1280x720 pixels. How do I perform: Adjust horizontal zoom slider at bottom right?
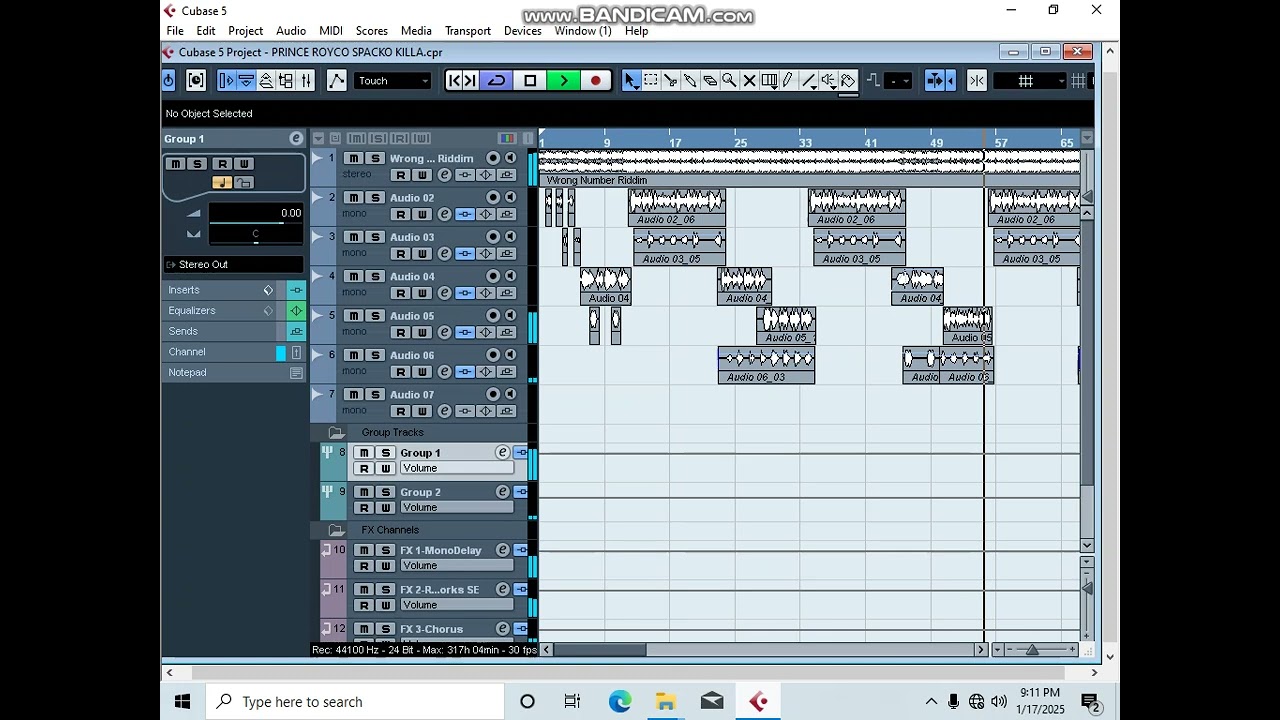click(1032, 650)
